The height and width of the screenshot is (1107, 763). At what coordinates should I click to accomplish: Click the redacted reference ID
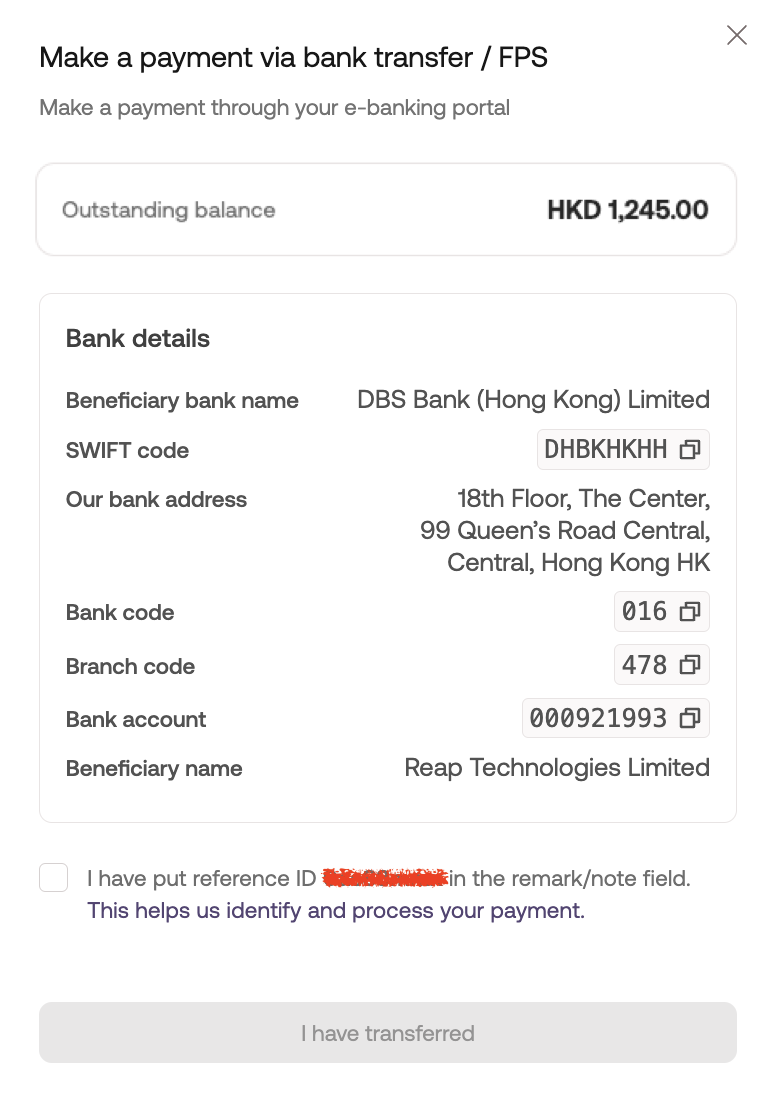tap(385, 879)
